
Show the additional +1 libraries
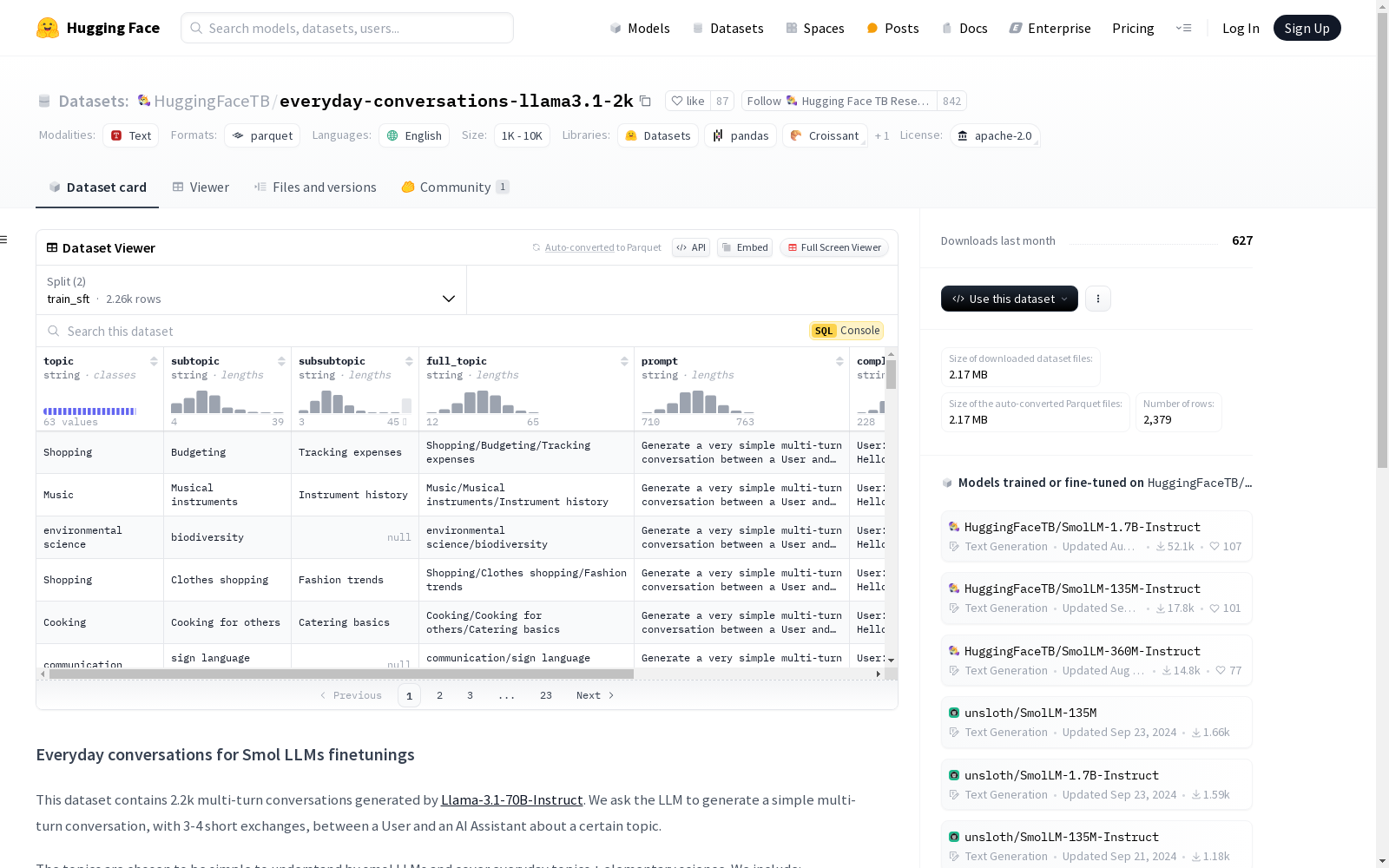[x=882, y=136]
